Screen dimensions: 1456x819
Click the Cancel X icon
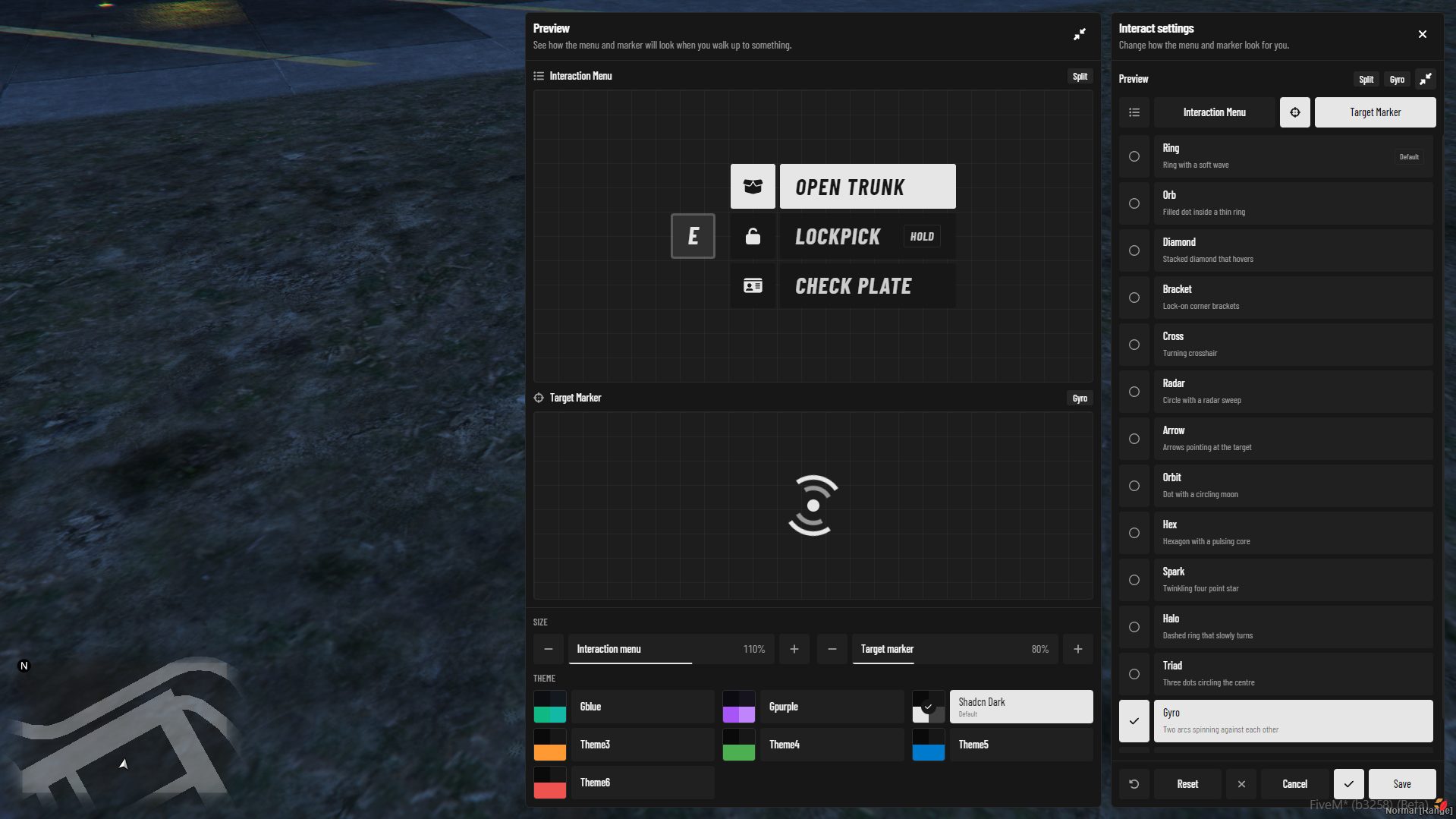click(x=1241, y=784)
